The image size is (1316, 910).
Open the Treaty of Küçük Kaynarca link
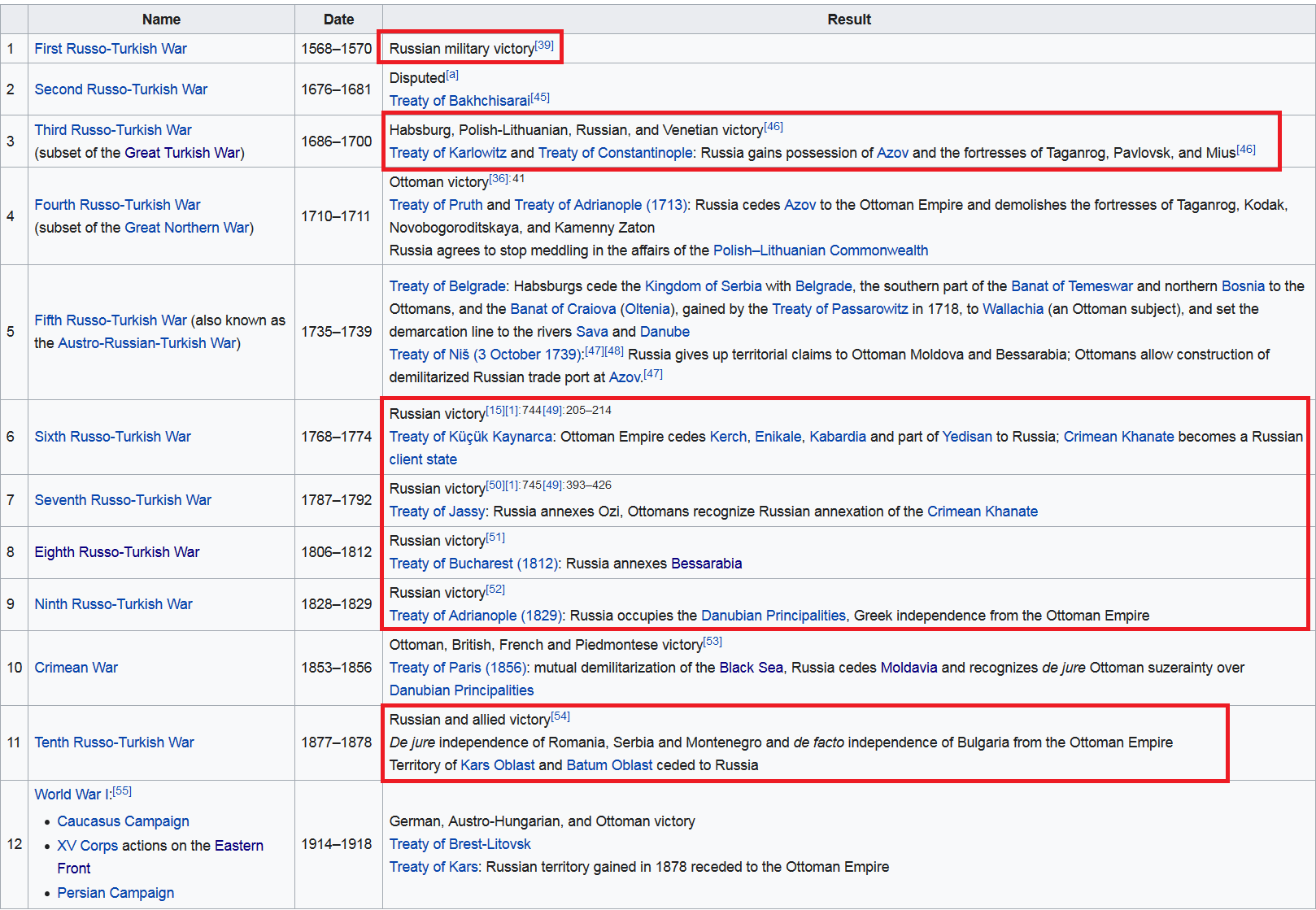tap(471, 437)
